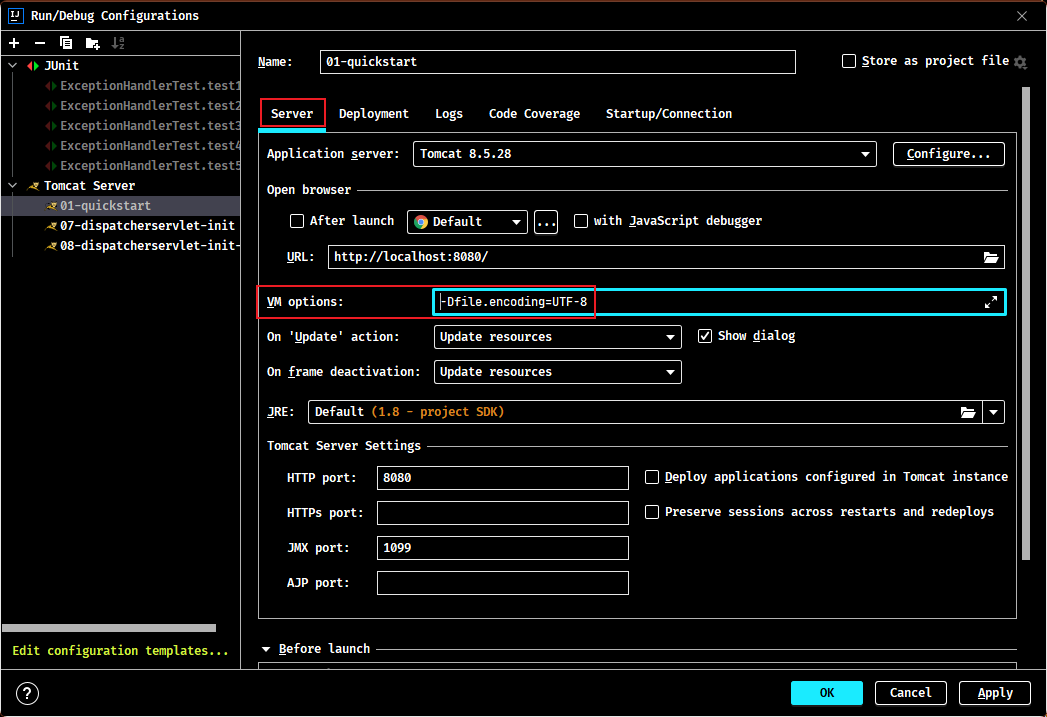Screen dimensions: 1047x717
Task: Enable Store as project file
Action: coord(849,61)
